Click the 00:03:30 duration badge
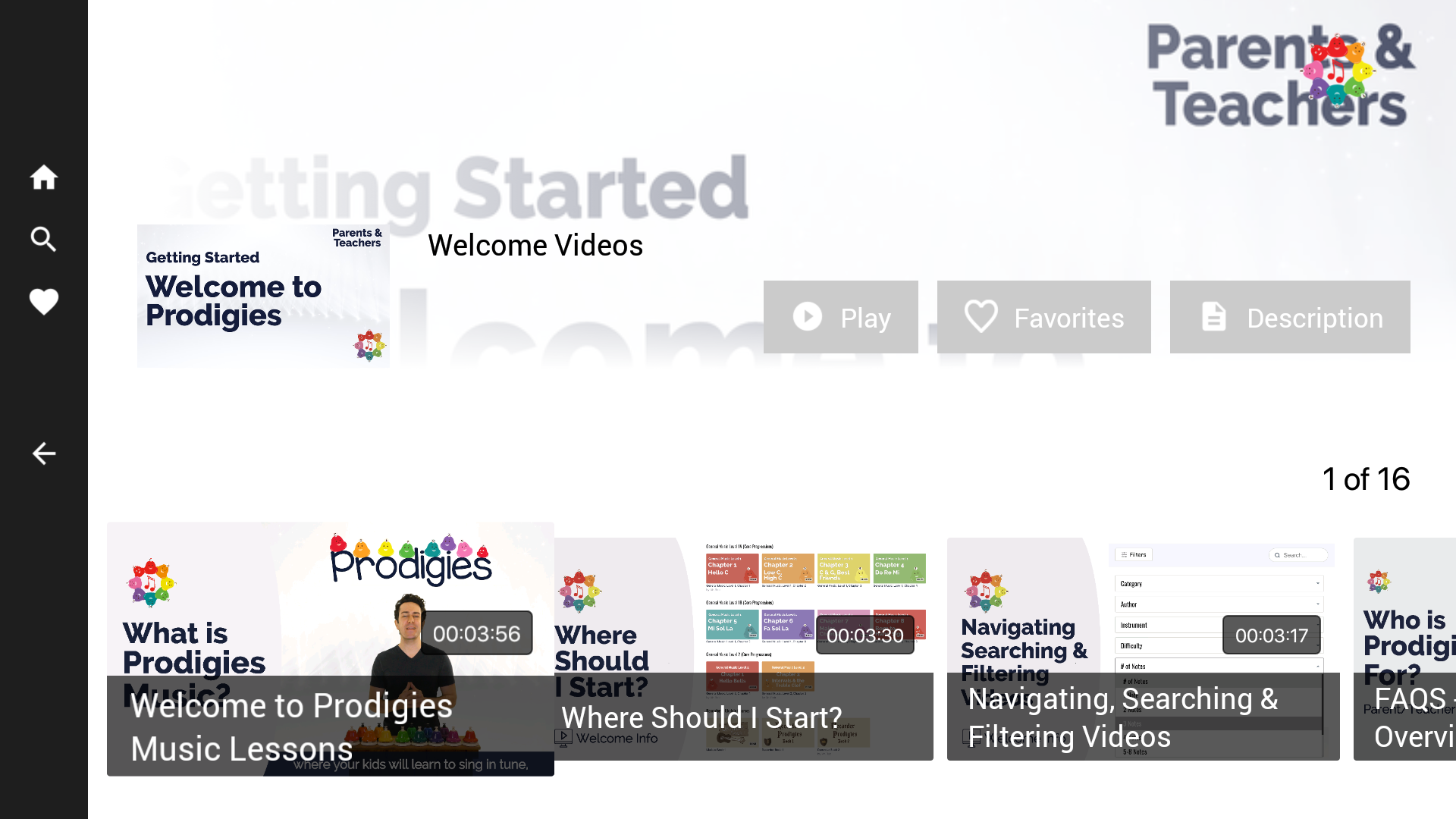 tap(865, 635)
